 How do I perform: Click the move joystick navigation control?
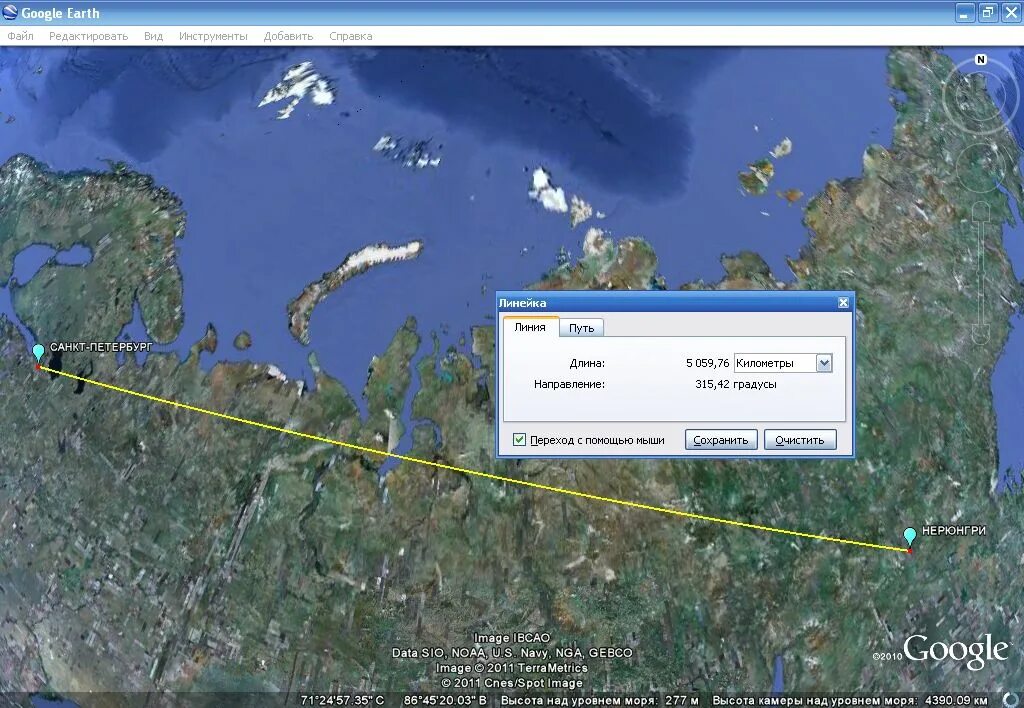click(x=980, y=169)
